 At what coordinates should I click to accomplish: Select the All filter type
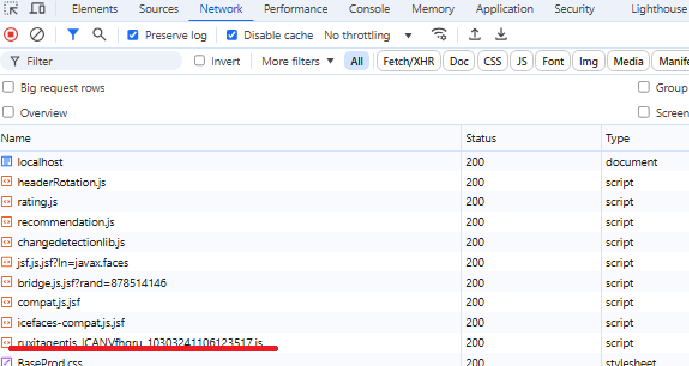(356, 61)
